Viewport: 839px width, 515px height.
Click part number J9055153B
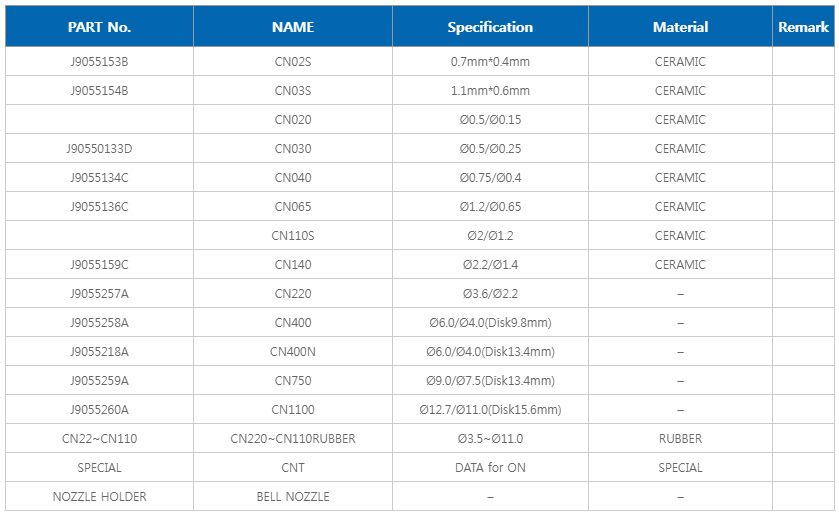click(x=99, y=62)
